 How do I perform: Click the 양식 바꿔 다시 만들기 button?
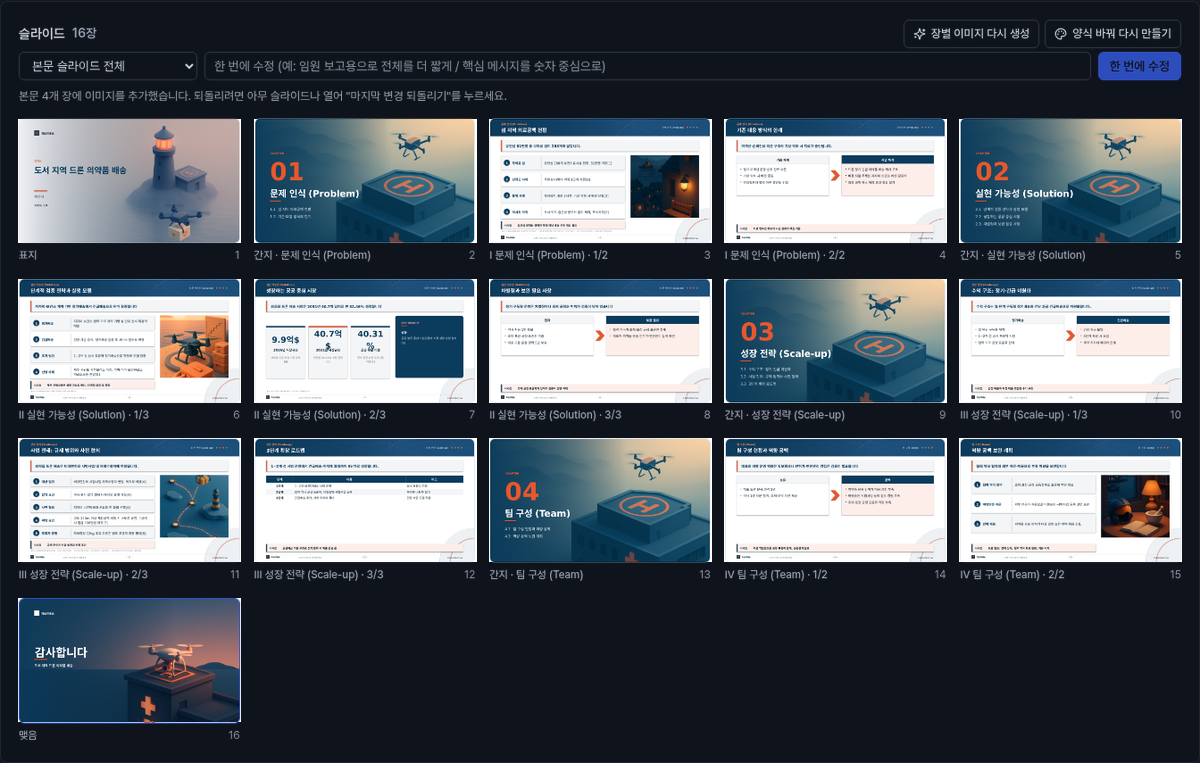tap(1113, 33)
